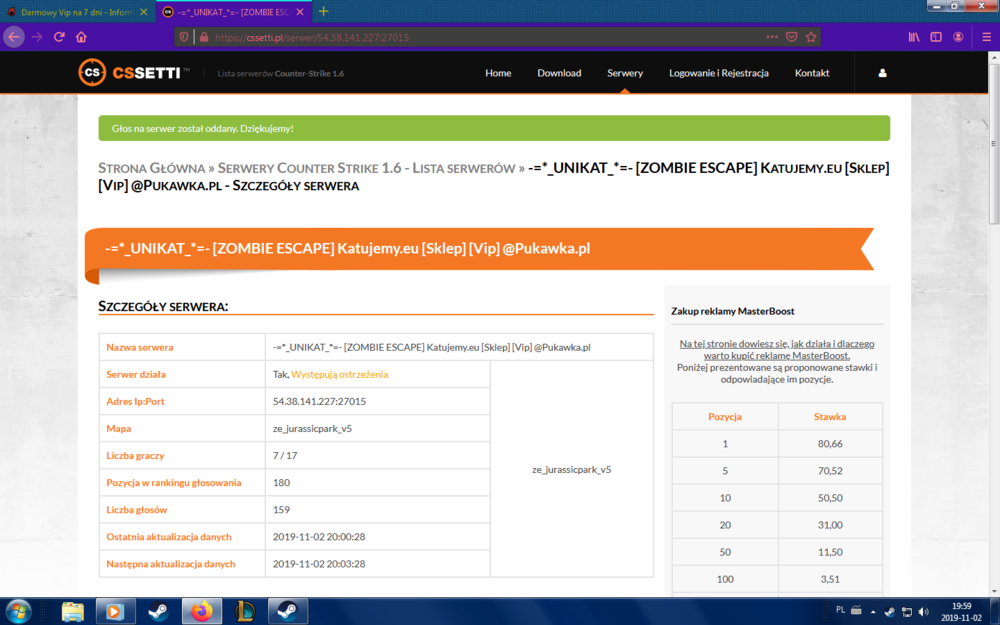Open the page actions three-dots menu

click(772, 37)
